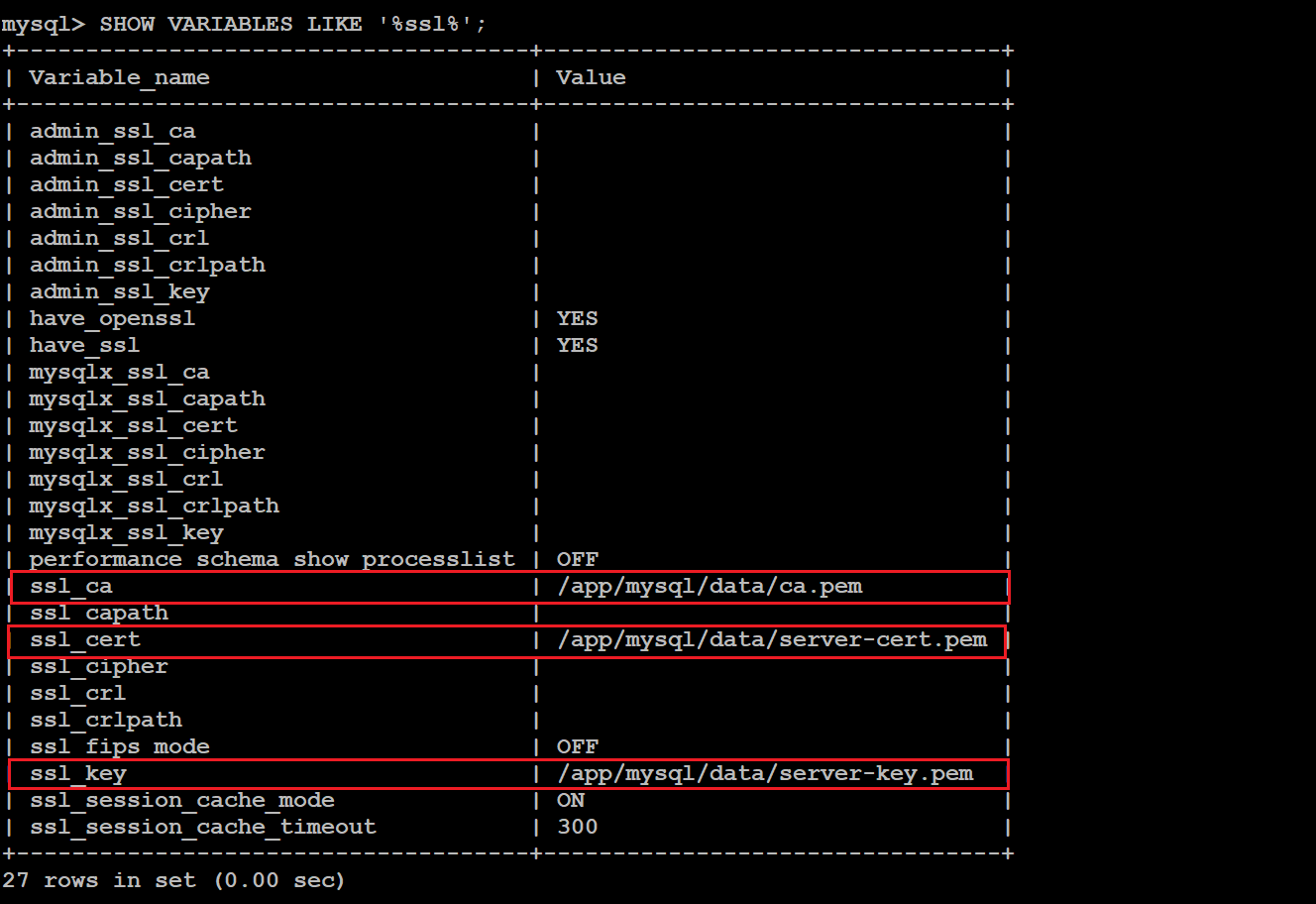This screenshot has height=904, width=1316.
Task: Click the YES value in the have_ssl row
Action: 577,345
